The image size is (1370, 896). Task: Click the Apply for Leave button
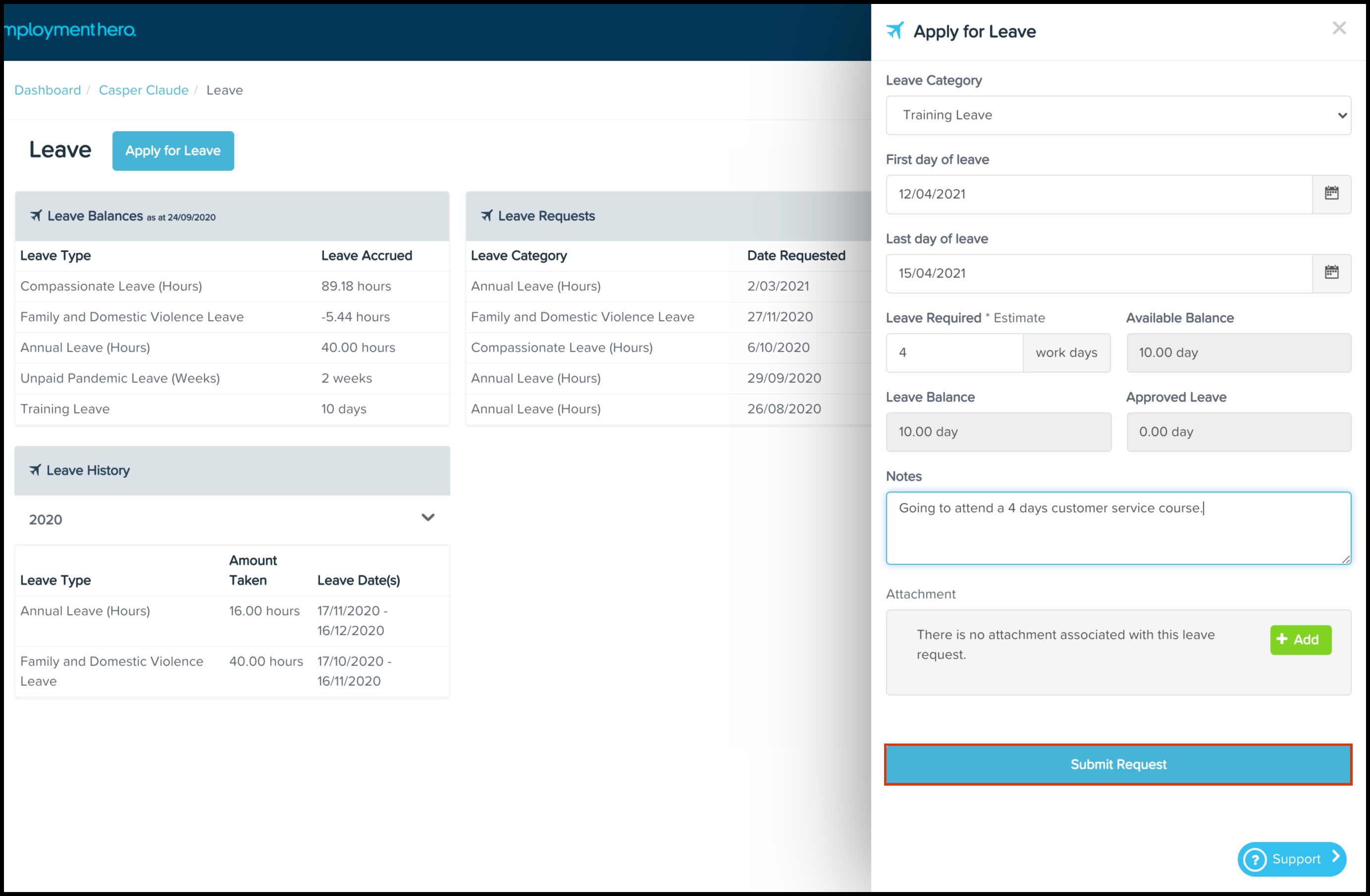(173, 151)
